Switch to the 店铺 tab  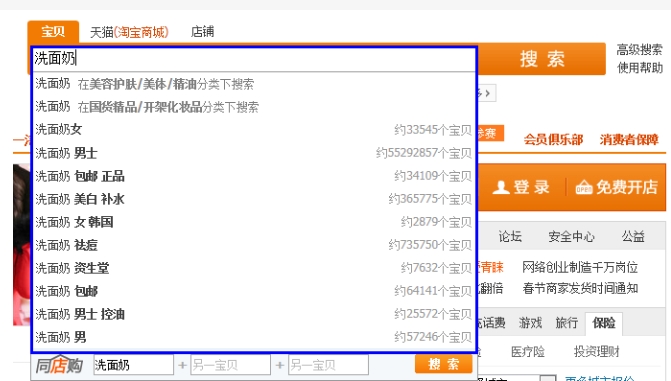point(202,32)
